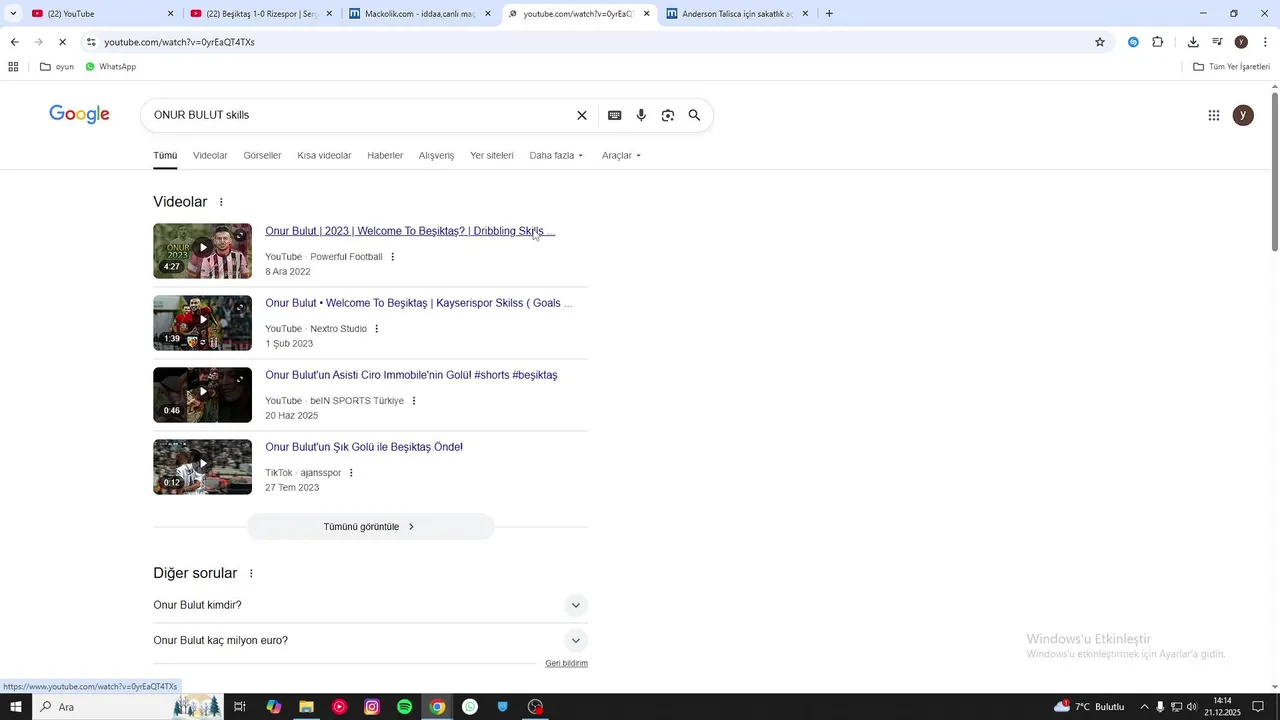Open more options for beIN SPORTS video
Image resolution: width=1280 pixels, height=720 pixels.
tap(413, 401)
